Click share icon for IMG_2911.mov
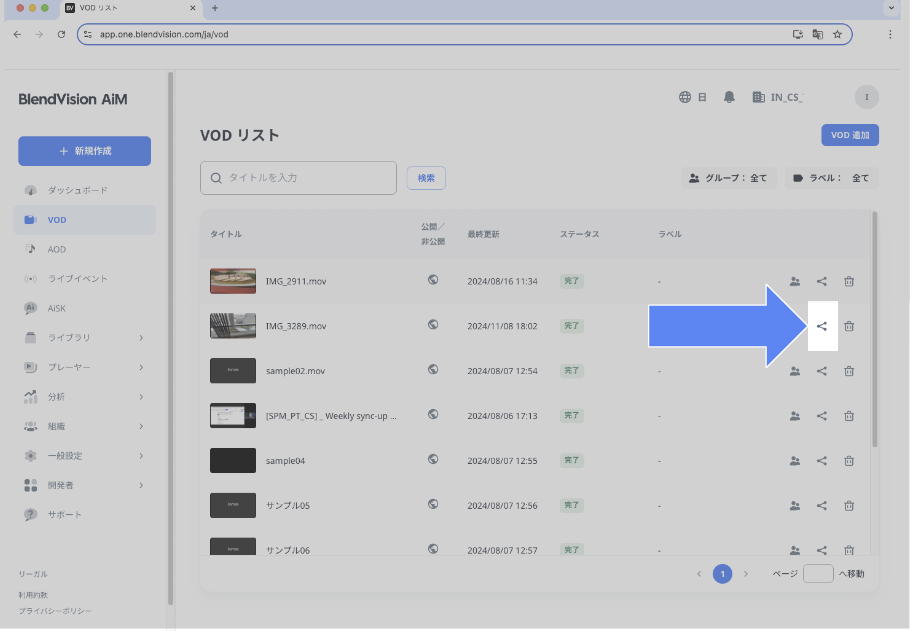The image size is (912, 631). 821,281
